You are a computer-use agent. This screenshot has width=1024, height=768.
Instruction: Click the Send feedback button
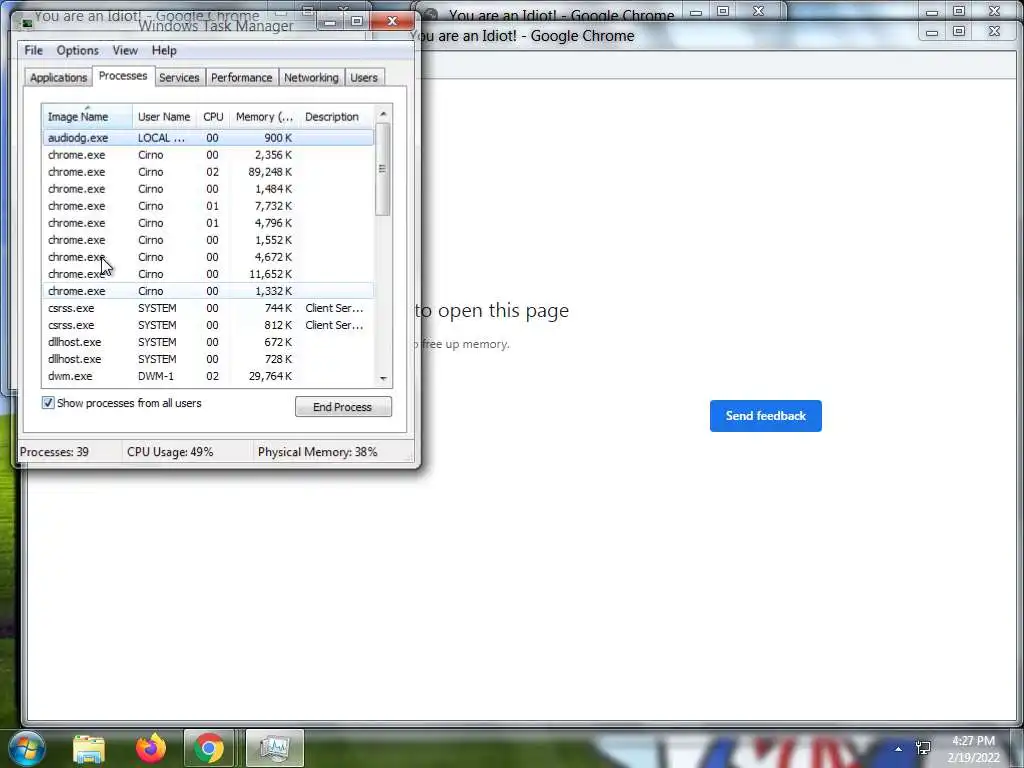[x=765, y=416]
